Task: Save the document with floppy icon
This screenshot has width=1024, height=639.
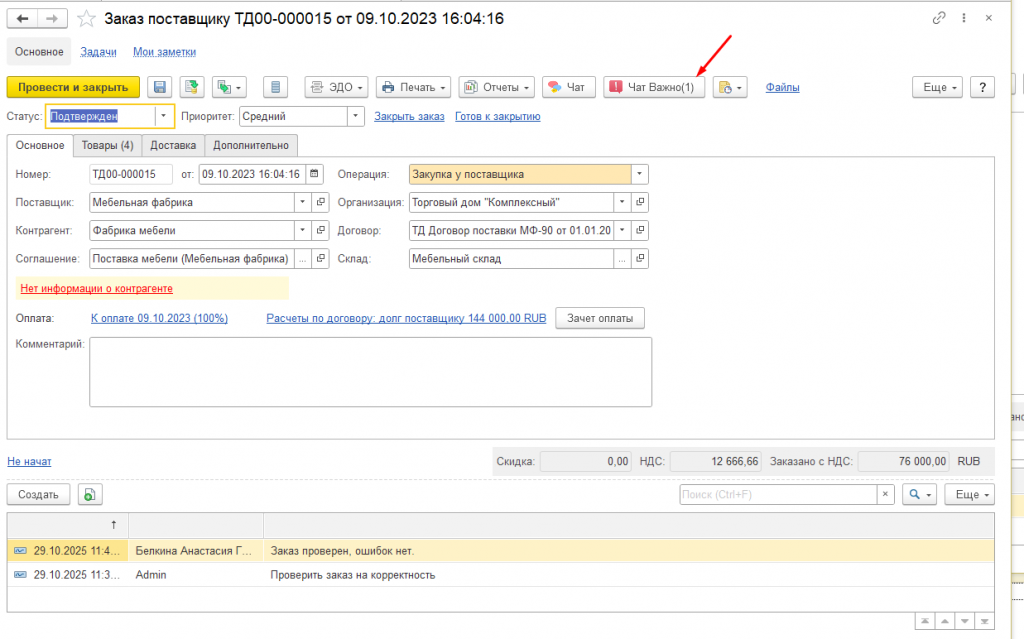Action: click(159, 87)
